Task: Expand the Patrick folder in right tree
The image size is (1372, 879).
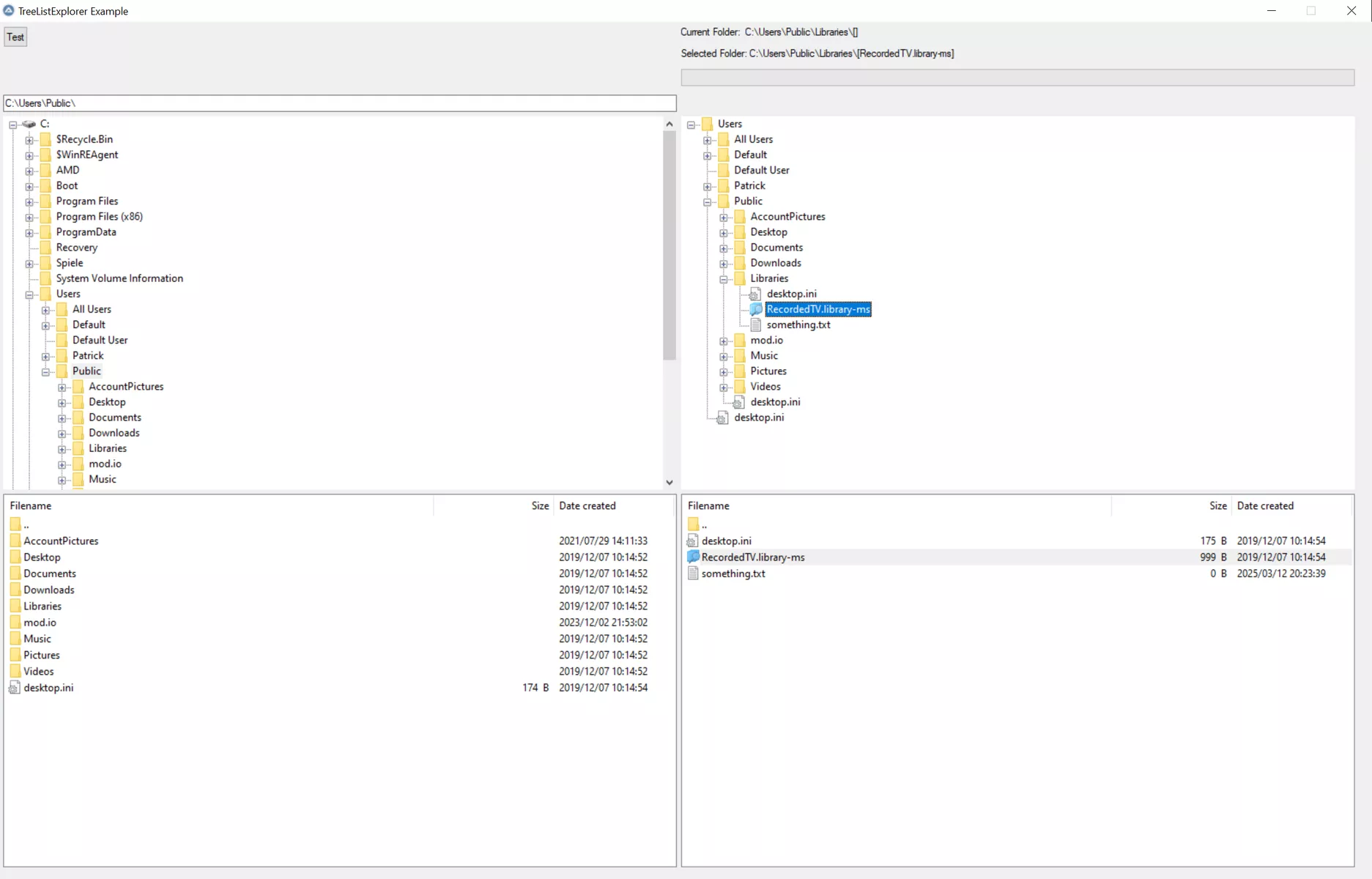Action: 708,186
